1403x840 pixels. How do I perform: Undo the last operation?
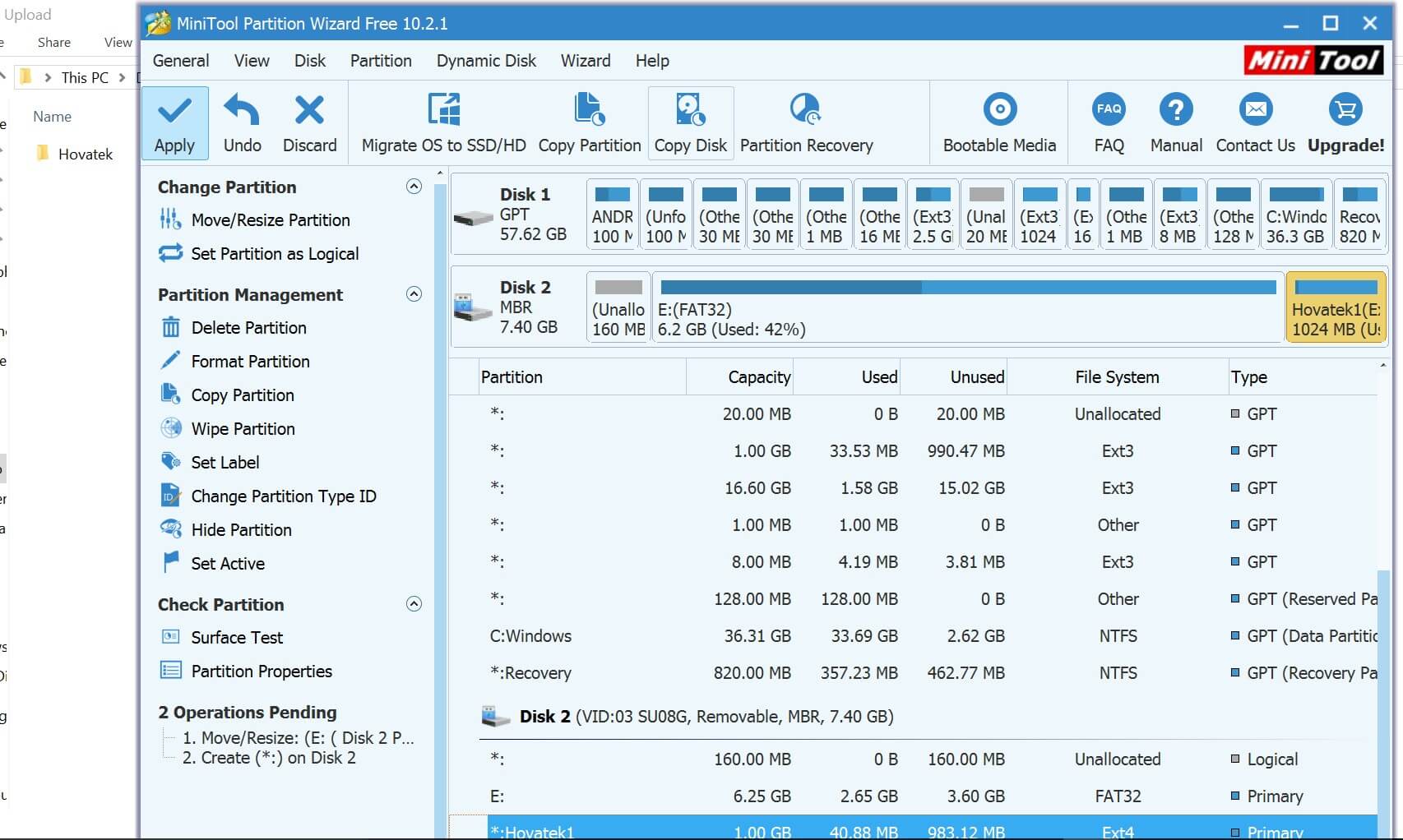pyautogui.click(x=241, y=123)
